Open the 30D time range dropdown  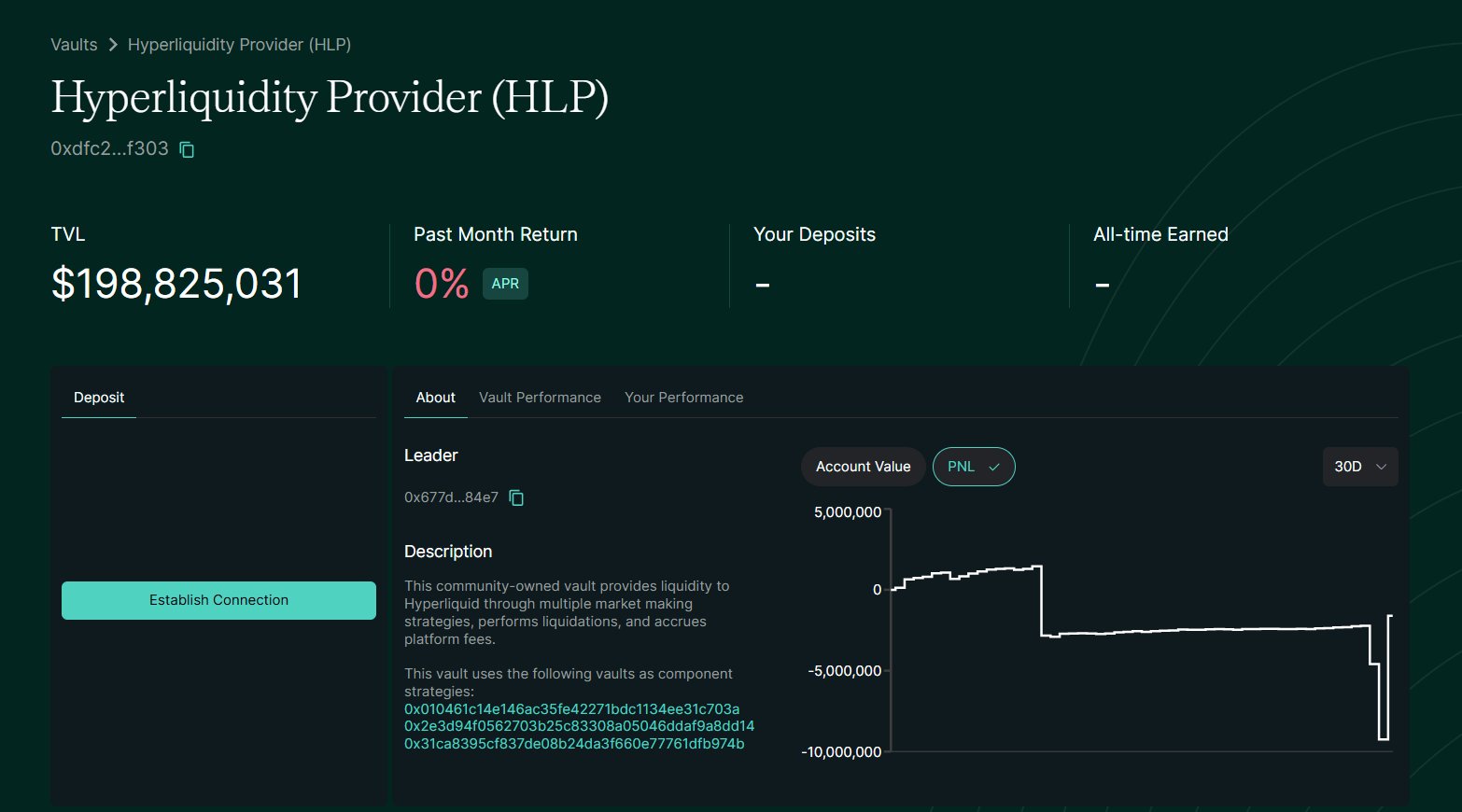click(1360, 467)
